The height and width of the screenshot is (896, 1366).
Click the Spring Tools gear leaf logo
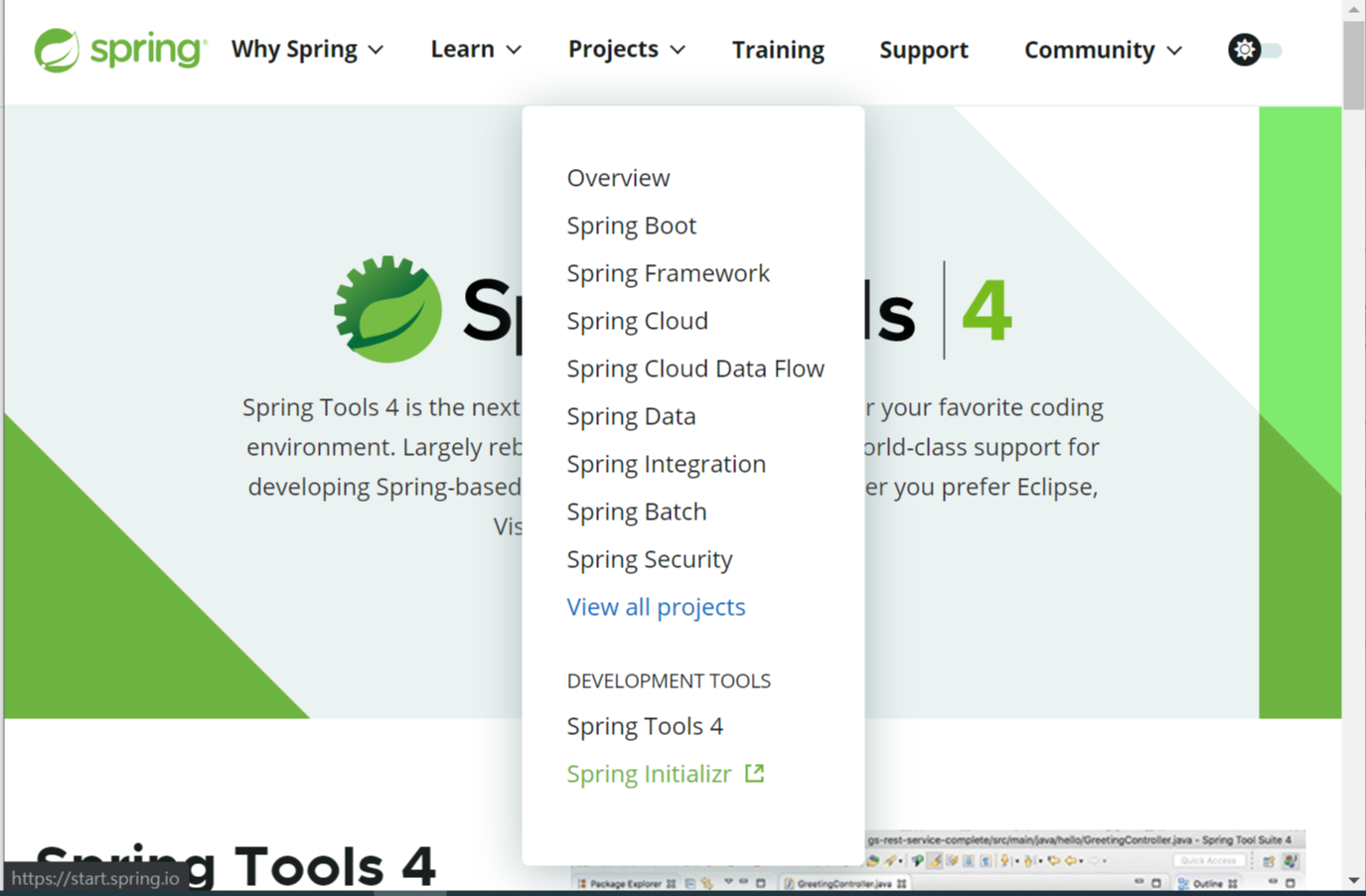[x=388, y=309]
